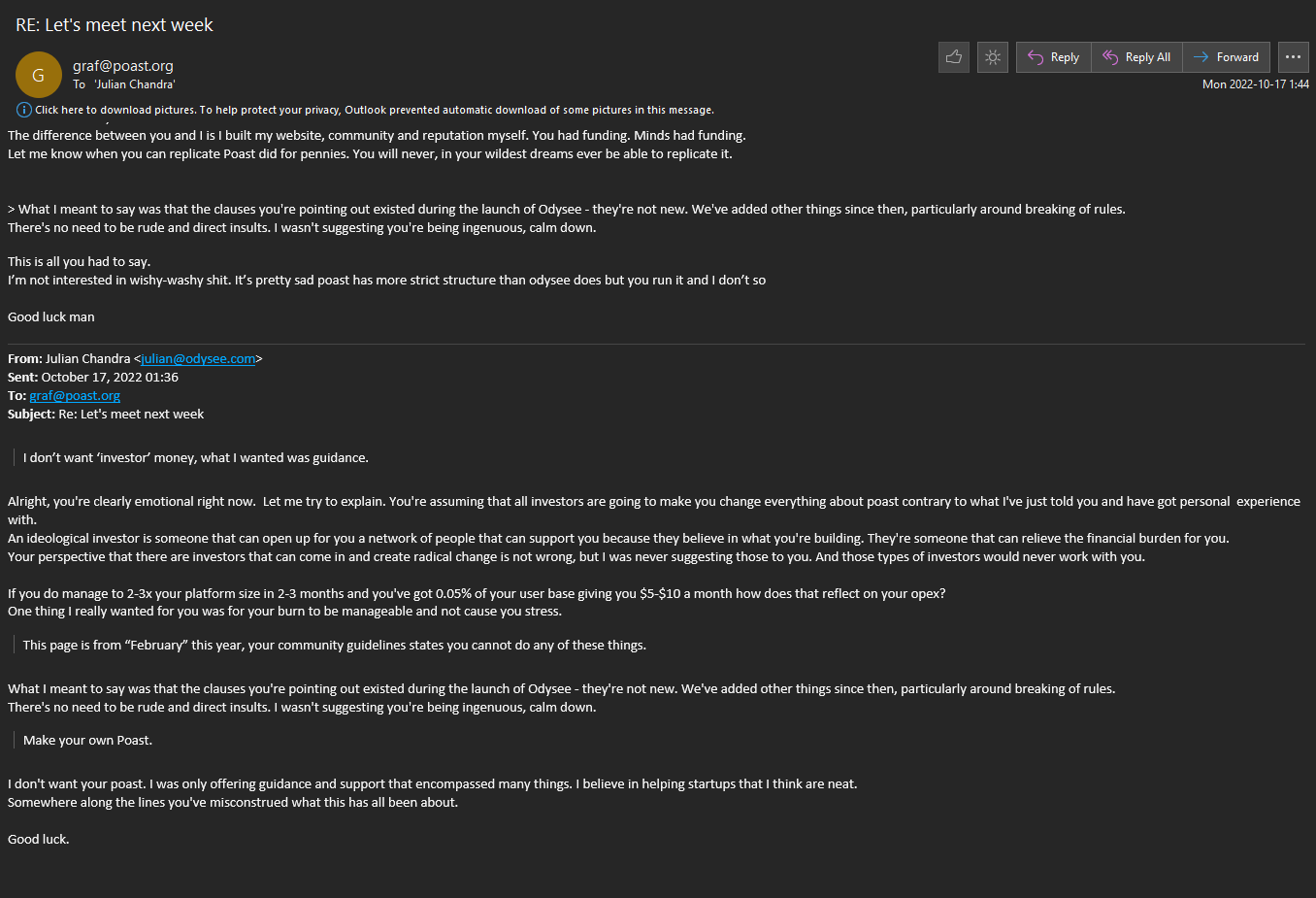Viewport: 1316px width, 898px height.
Task: Reply to the email from graf@poast.org
Action: pyautogui.click(x=1054, y=57)
